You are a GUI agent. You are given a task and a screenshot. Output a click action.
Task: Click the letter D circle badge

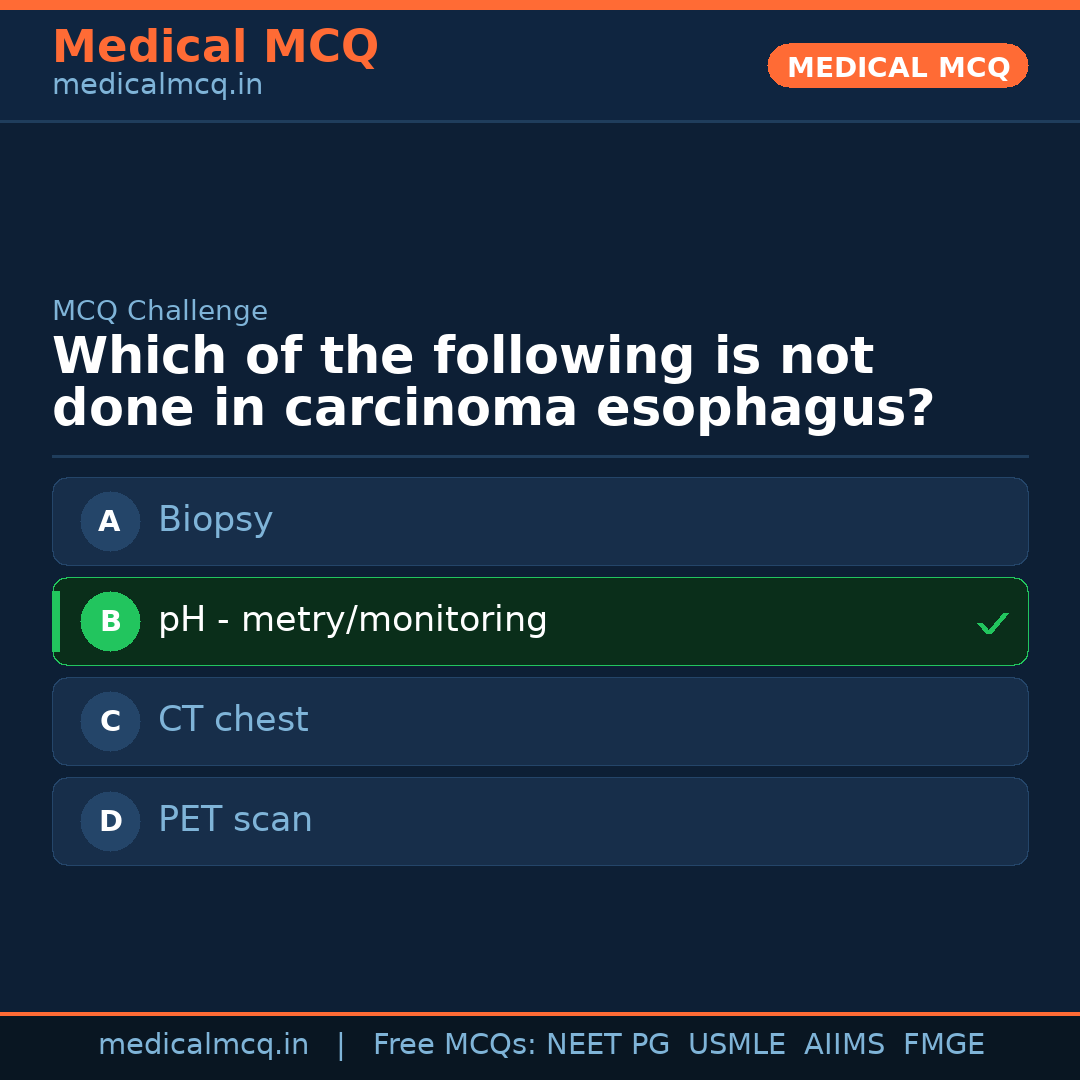[x=110, y=821]
